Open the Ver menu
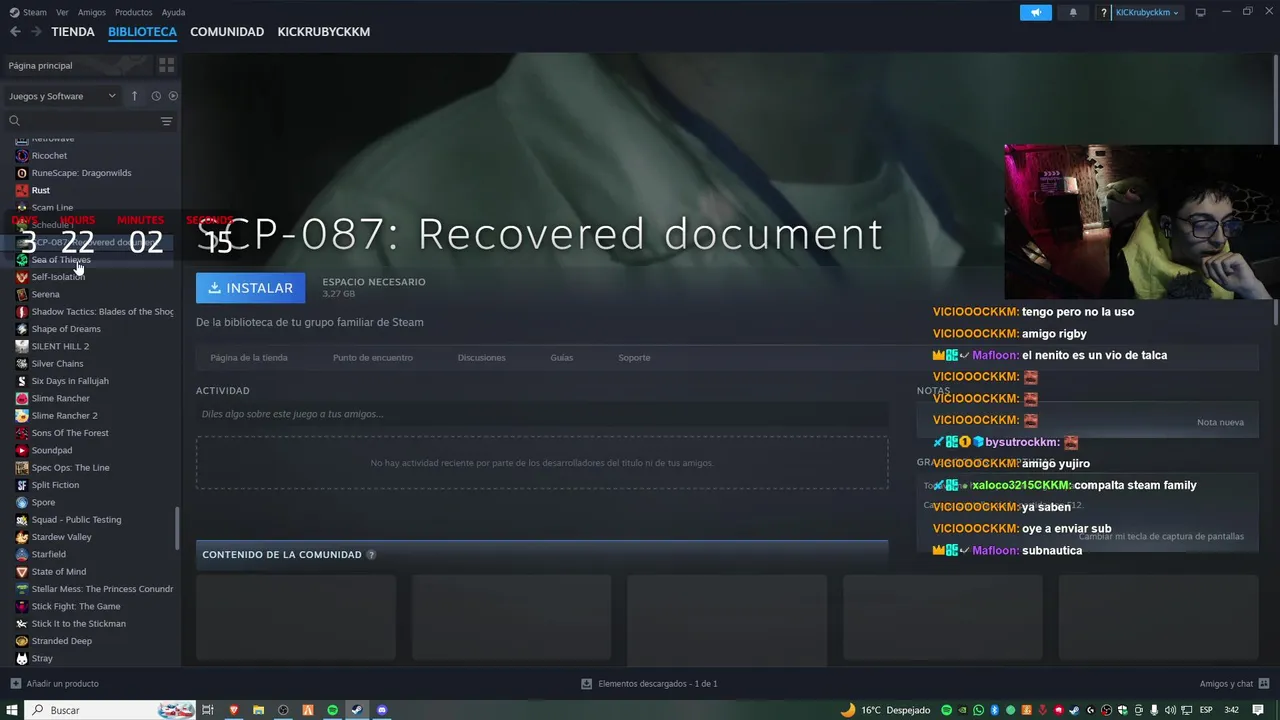 point(62,12)
